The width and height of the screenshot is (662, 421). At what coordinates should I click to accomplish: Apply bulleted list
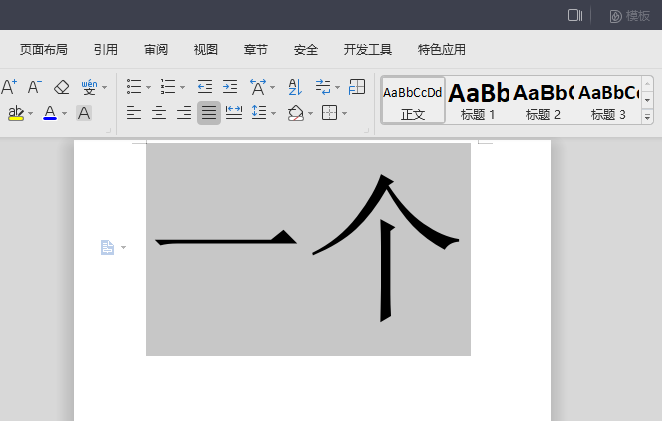tap(134, 87)
